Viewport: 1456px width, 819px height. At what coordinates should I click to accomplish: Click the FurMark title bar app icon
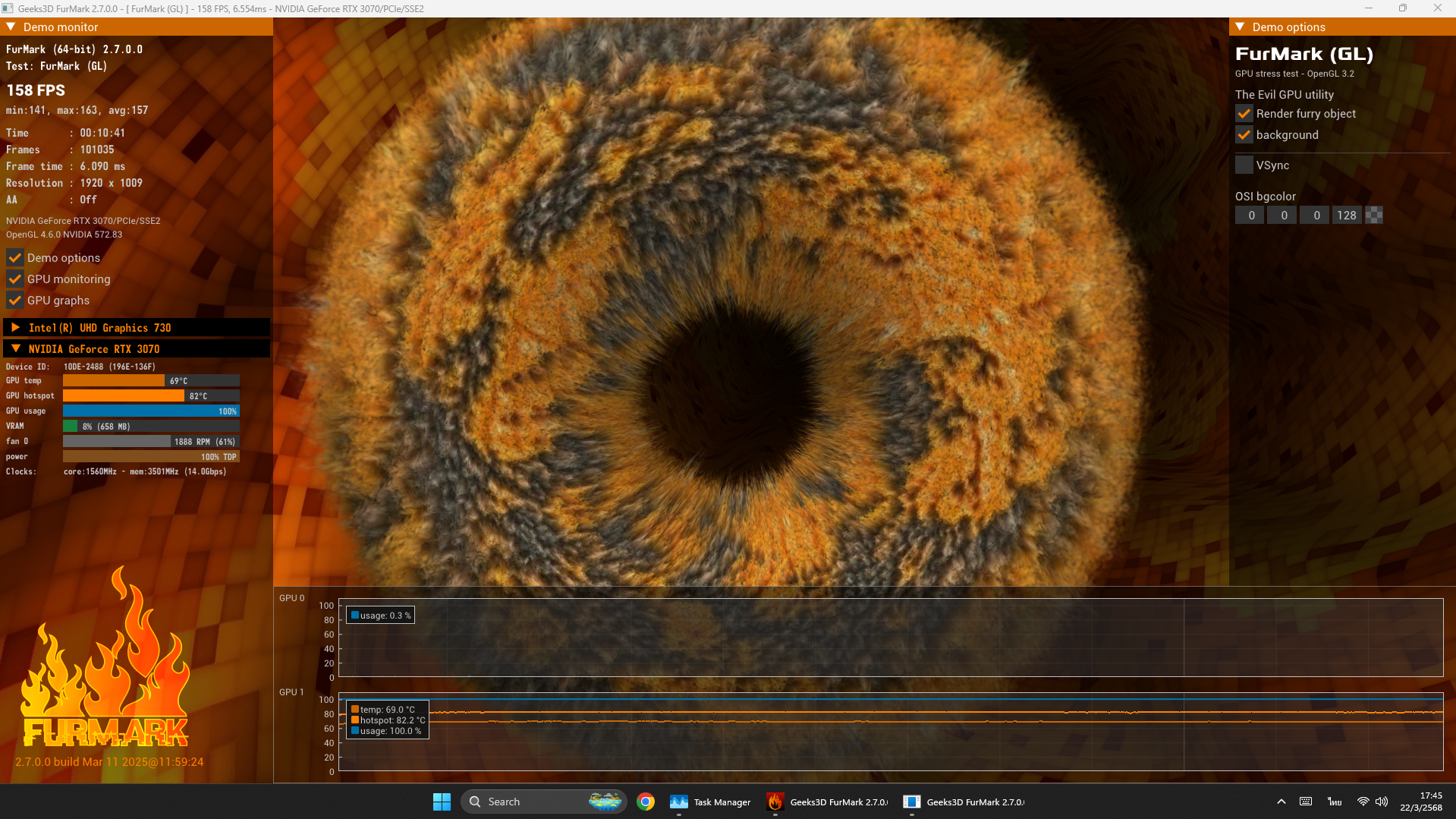pos(8,8)
